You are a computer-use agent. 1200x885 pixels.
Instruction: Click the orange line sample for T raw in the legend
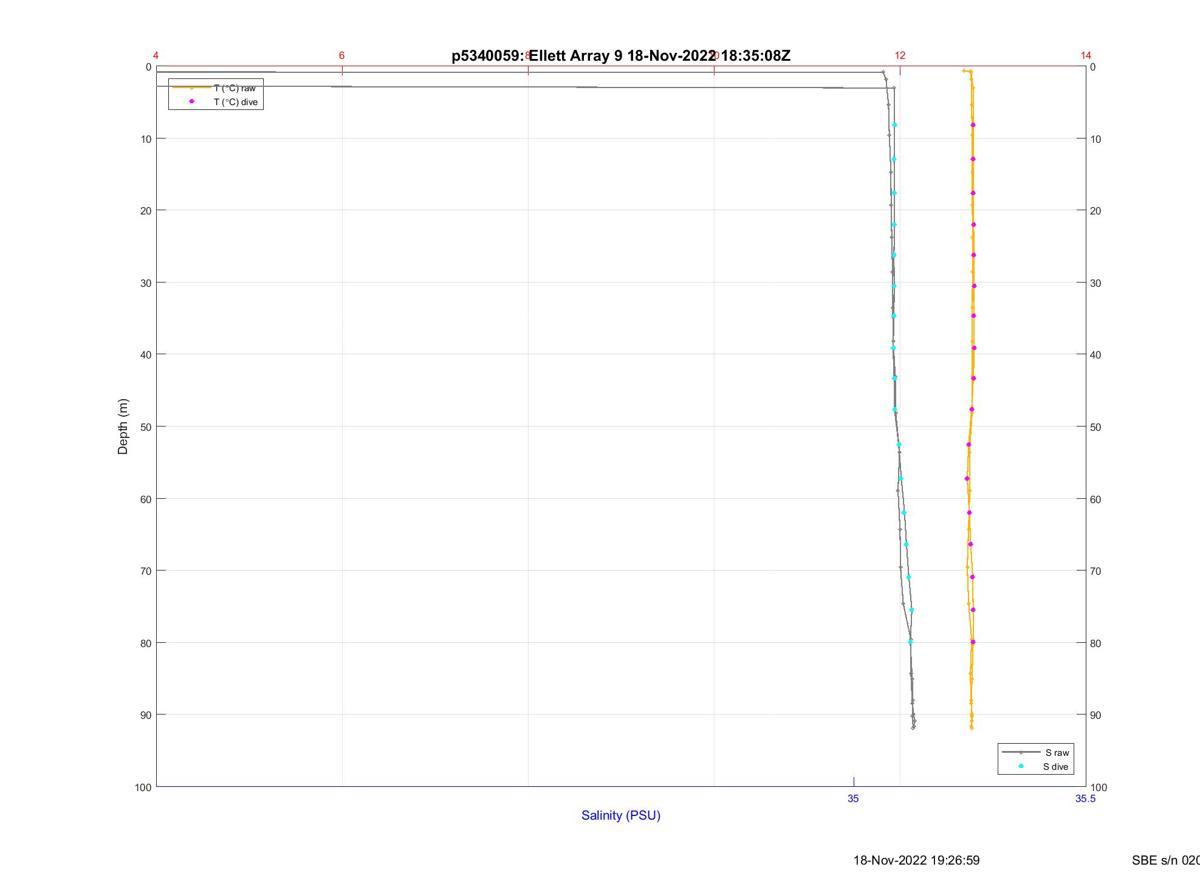pyautogui.click(x=191, y=88)
